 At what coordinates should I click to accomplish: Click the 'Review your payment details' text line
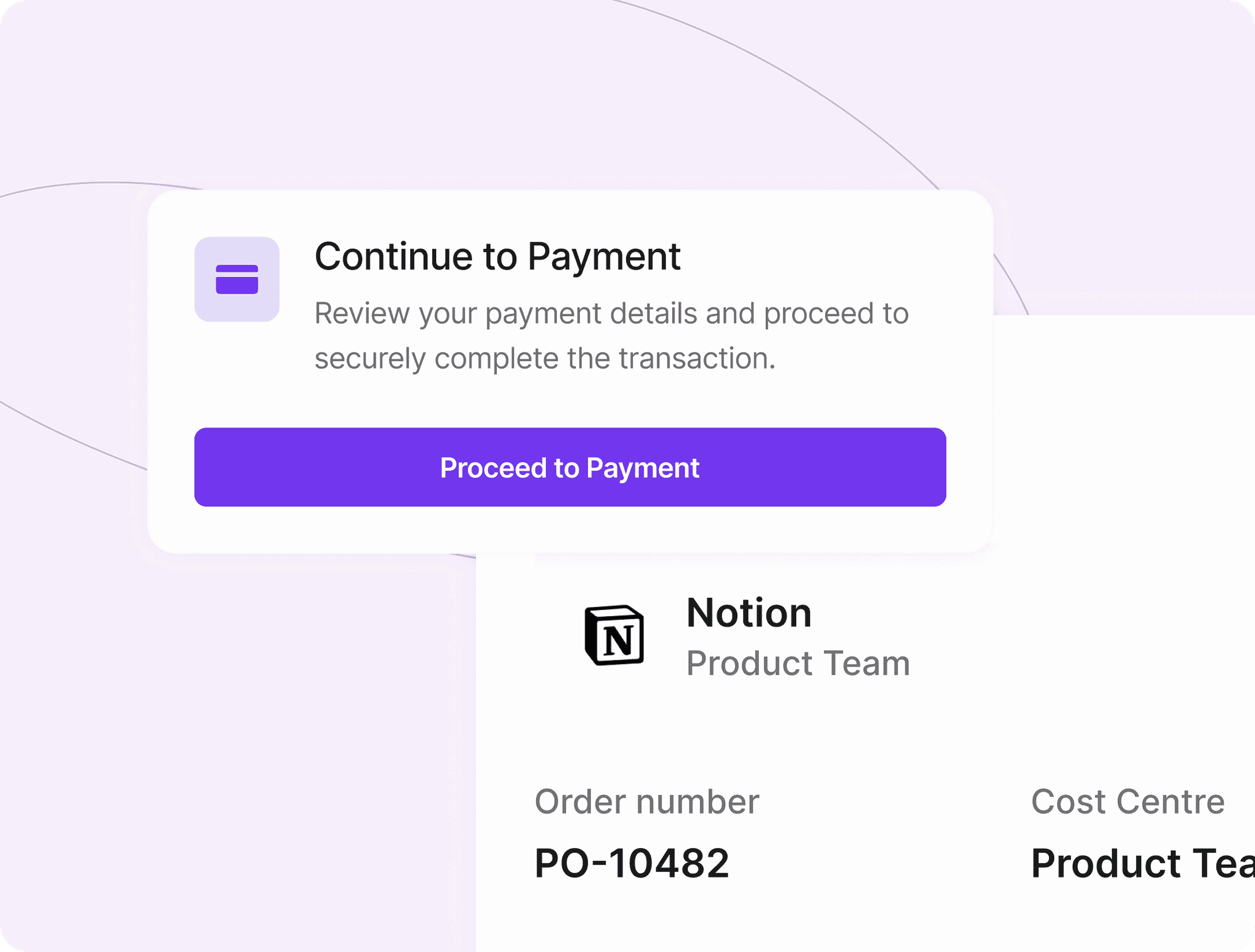click(x=612, y=314)
